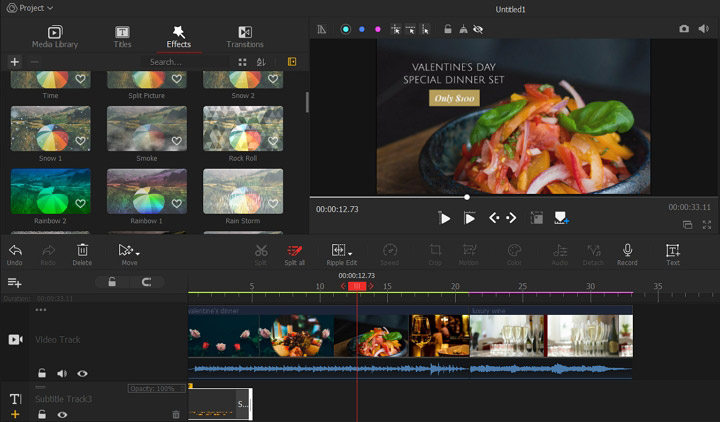Click the Undo arrow
720x422 pixels.
tap(15, 250)
